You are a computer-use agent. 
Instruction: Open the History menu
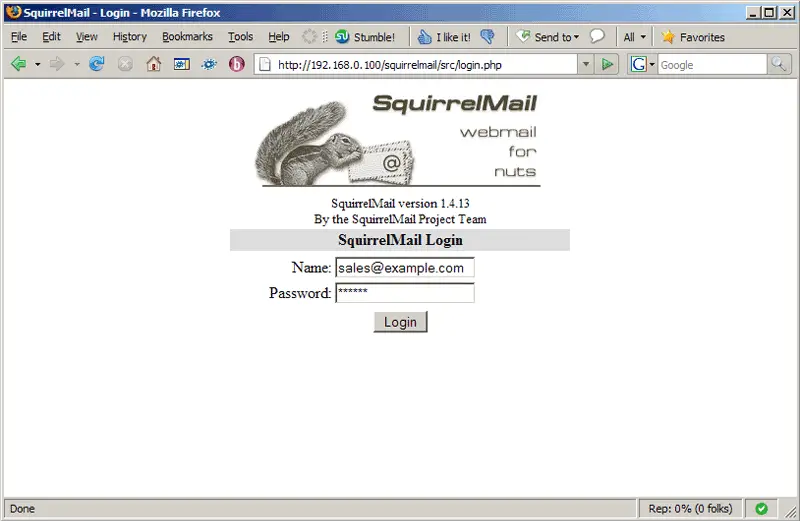pos(130,37)
